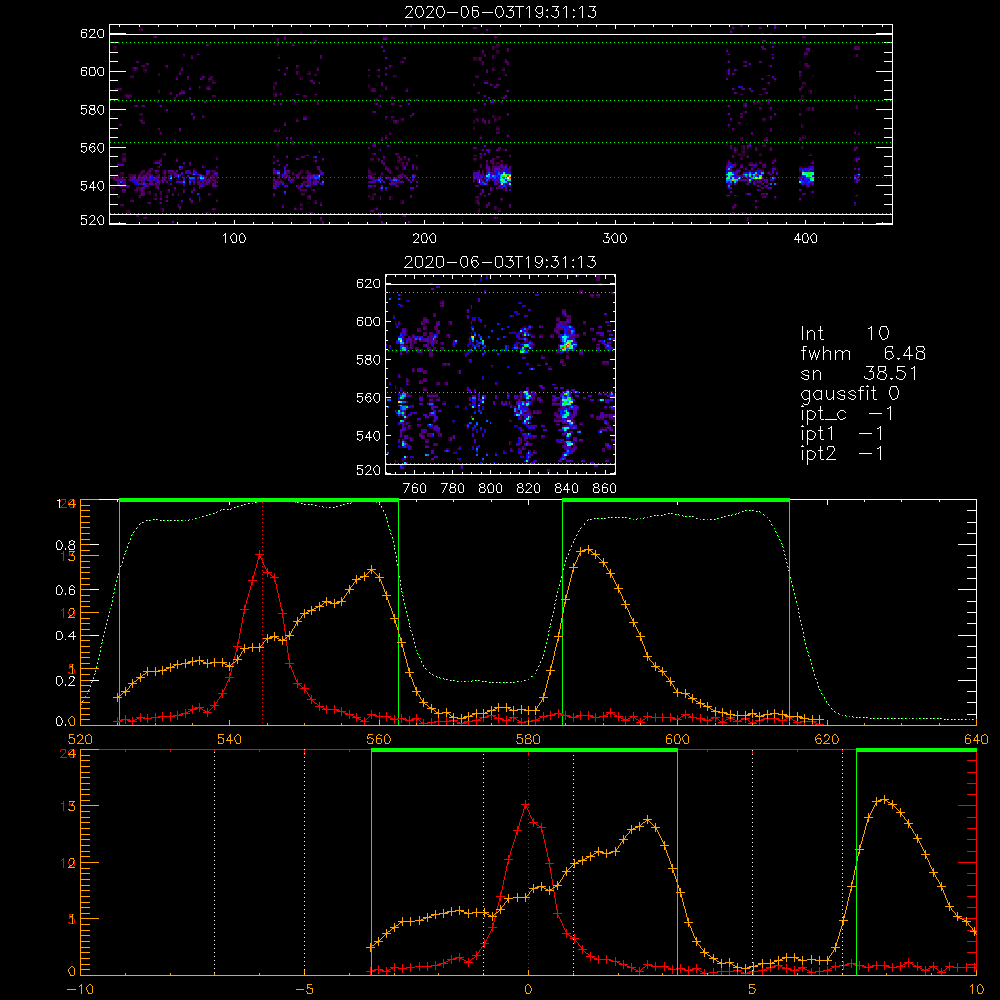The width and height of the screenshot is (1000, 1000).
Task: Click the middle plot title 2020-06-03T19:31:13
Action: click(501, 262)
